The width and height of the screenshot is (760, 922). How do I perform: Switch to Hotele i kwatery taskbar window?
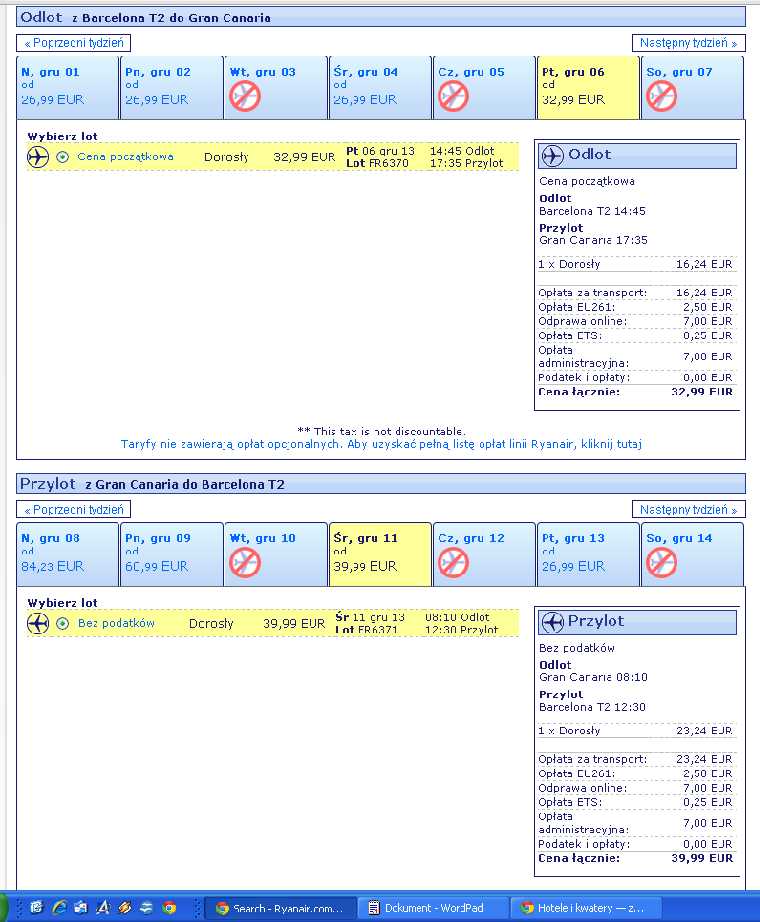(585, 908)
